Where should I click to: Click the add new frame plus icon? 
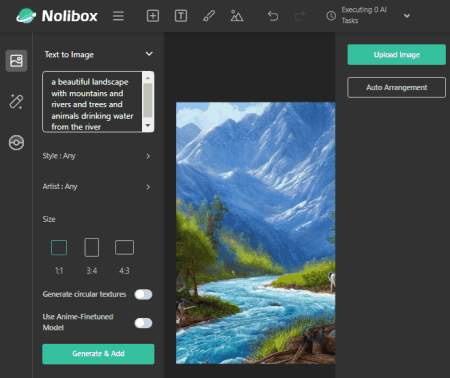(x=153, y=16)
